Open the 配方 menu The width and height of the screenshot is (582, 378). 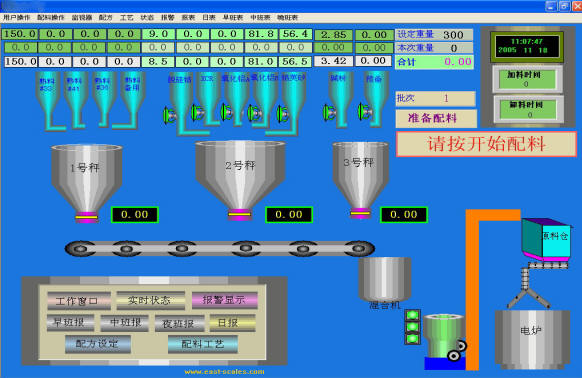tap(105, 17)
